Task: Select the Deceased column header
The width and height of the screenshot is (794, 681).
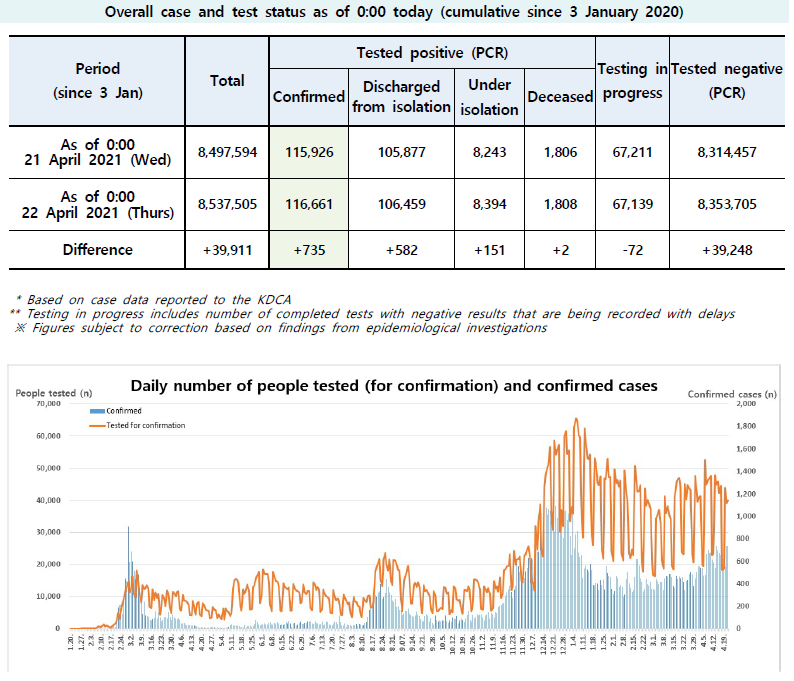Action: tap(559, 97)
